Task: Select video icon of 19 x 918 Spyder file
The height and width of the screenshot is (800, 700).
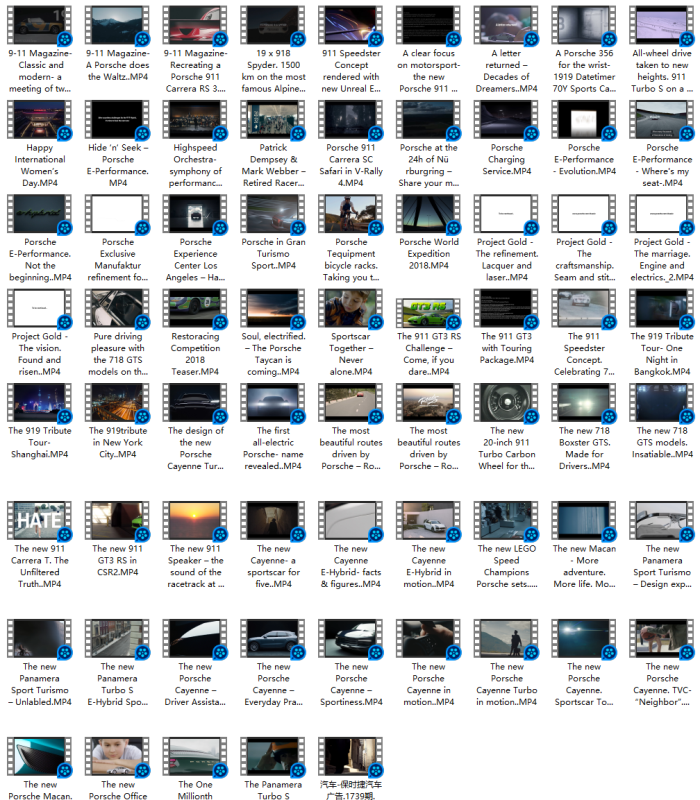Action: click(x=272, y=25)
